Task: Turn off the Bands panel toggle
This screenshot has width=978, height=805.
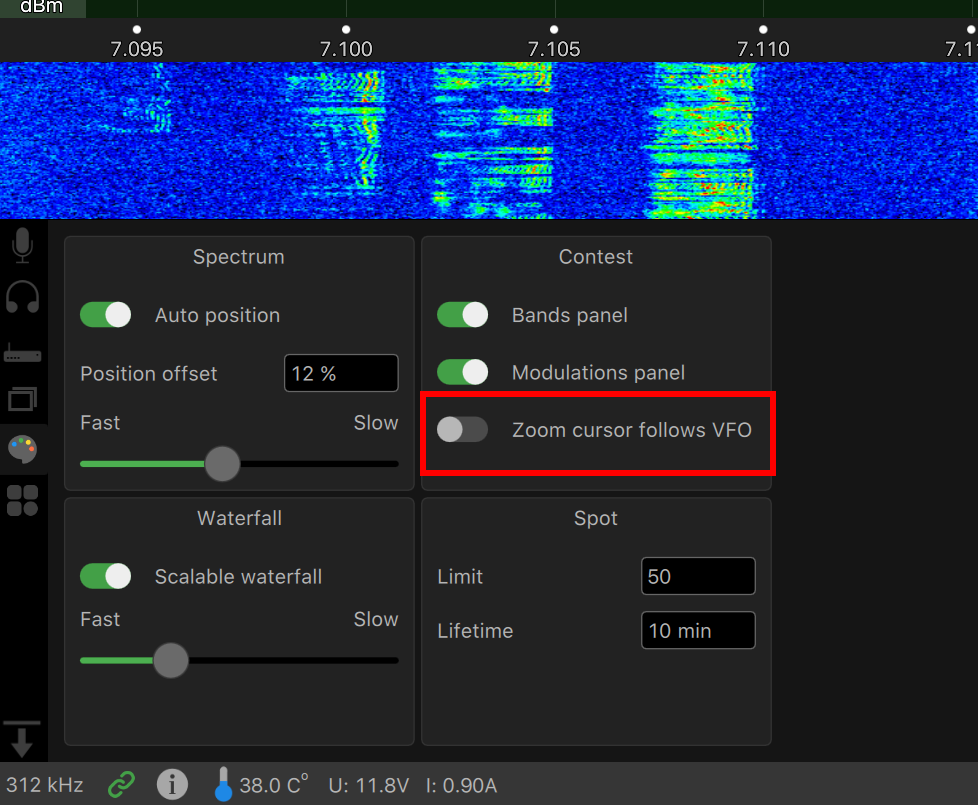Action: pos(462,314)
